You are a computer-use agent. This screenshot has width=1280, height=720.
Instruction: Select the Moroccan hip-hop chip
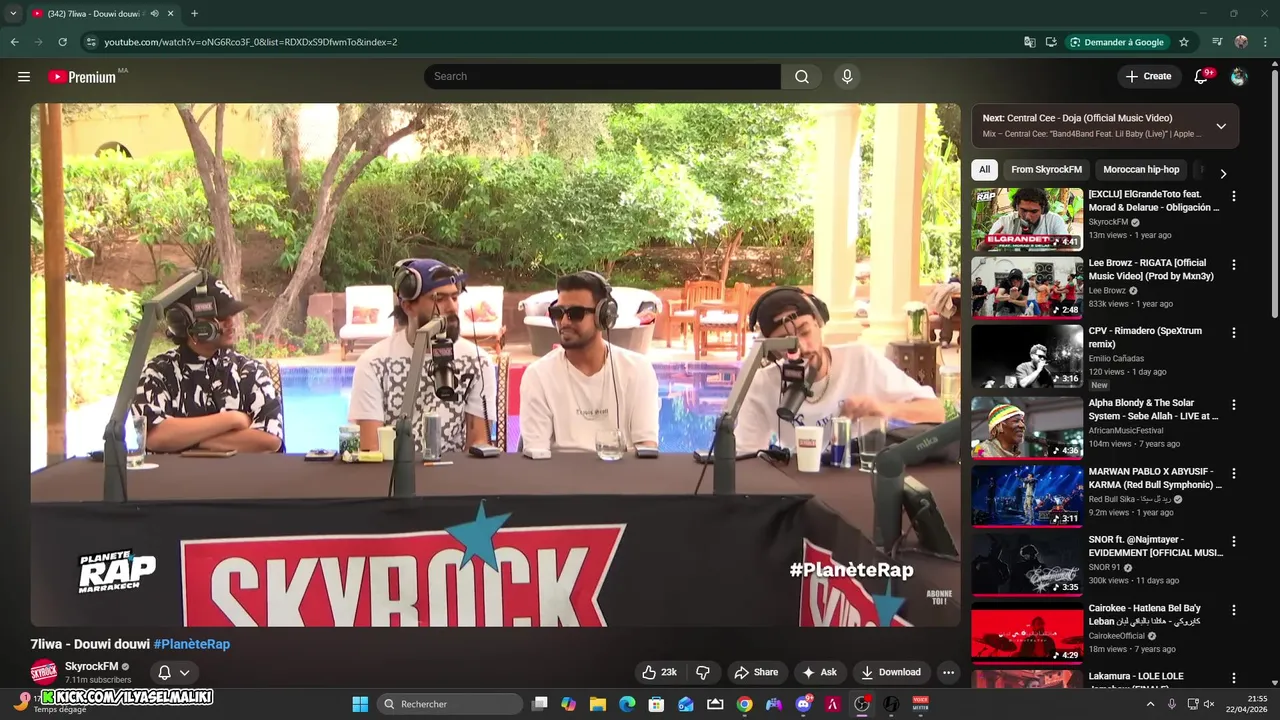1141,170
